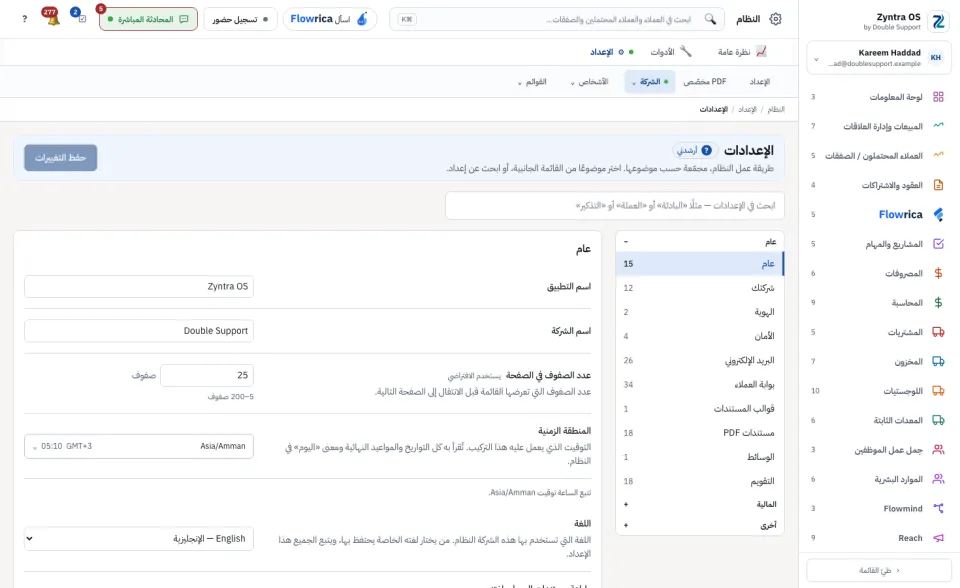Click the Zyntra OS logo

pyautogui.click(x=938, y=21)
